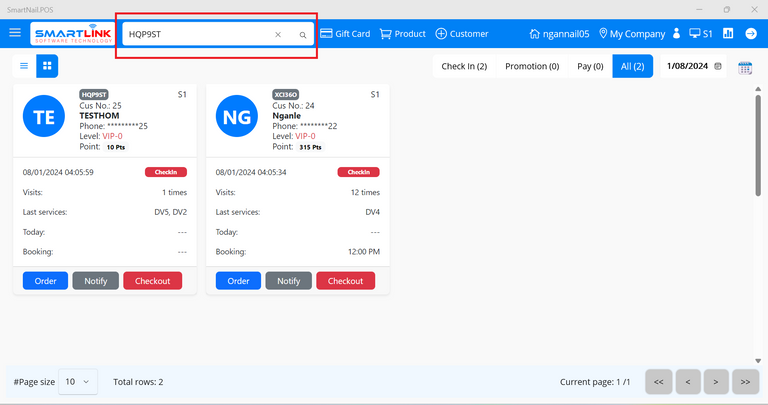Click the logout arrow icon
Screen dimensions: 768x405
coord(751,33)
